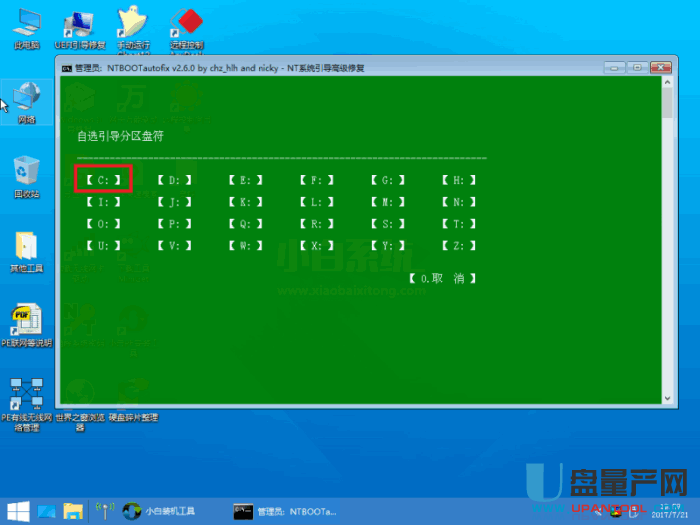Click the 0.取消 cancel option
Screen dimensions: 700x525
[x=442, y=279]
